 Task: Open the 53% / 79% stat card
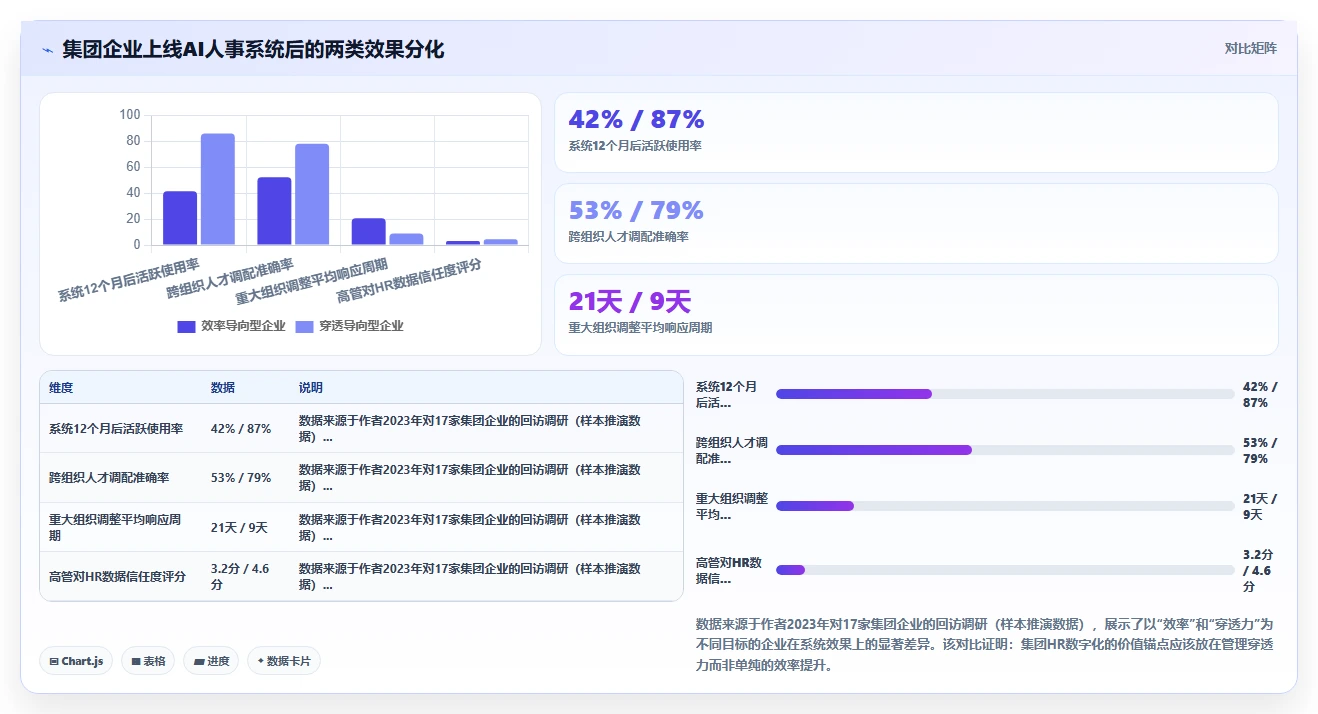coord(916,223)
